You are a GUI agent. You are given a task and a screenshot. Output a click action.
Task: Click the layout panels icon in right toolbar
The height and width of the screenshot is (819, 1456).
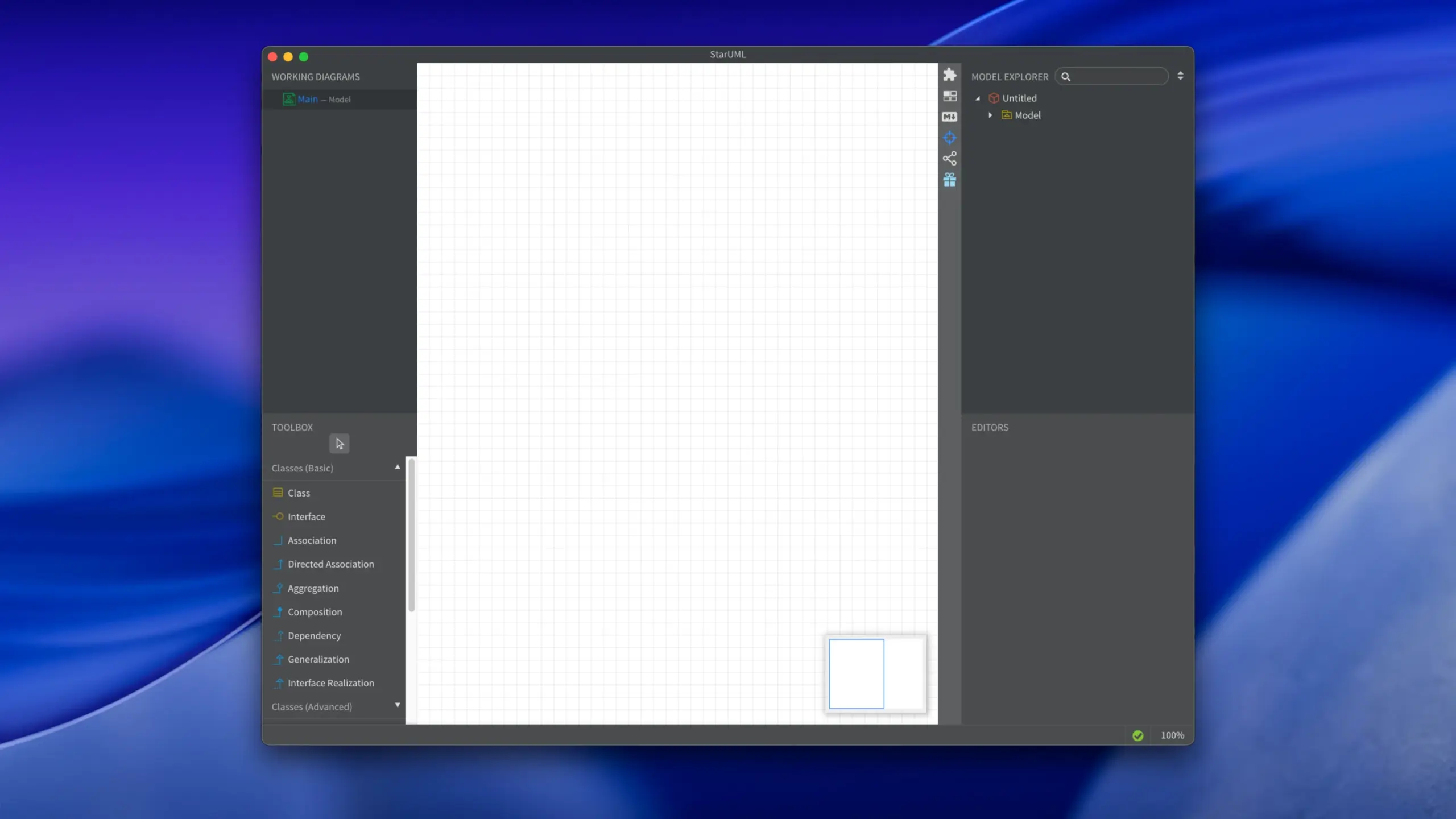click(949, 96)
